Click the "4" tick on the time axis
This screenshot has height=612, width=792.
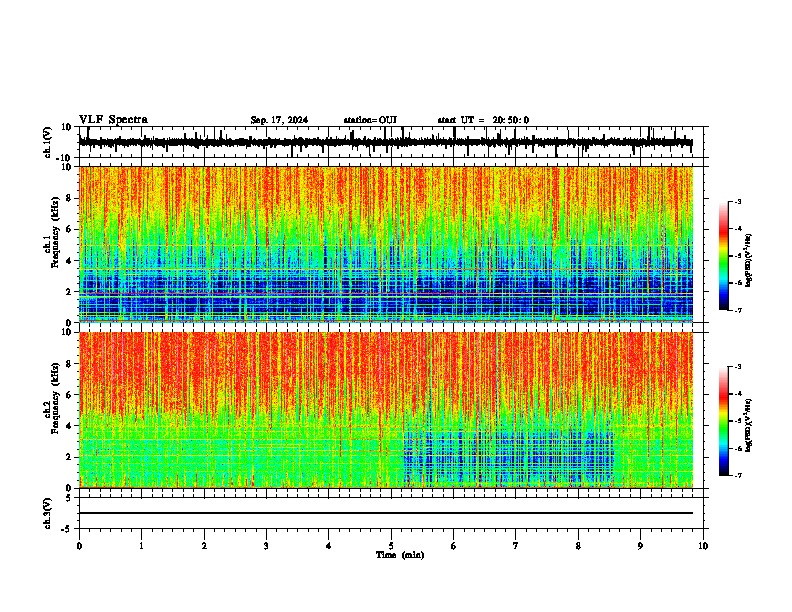329,546
